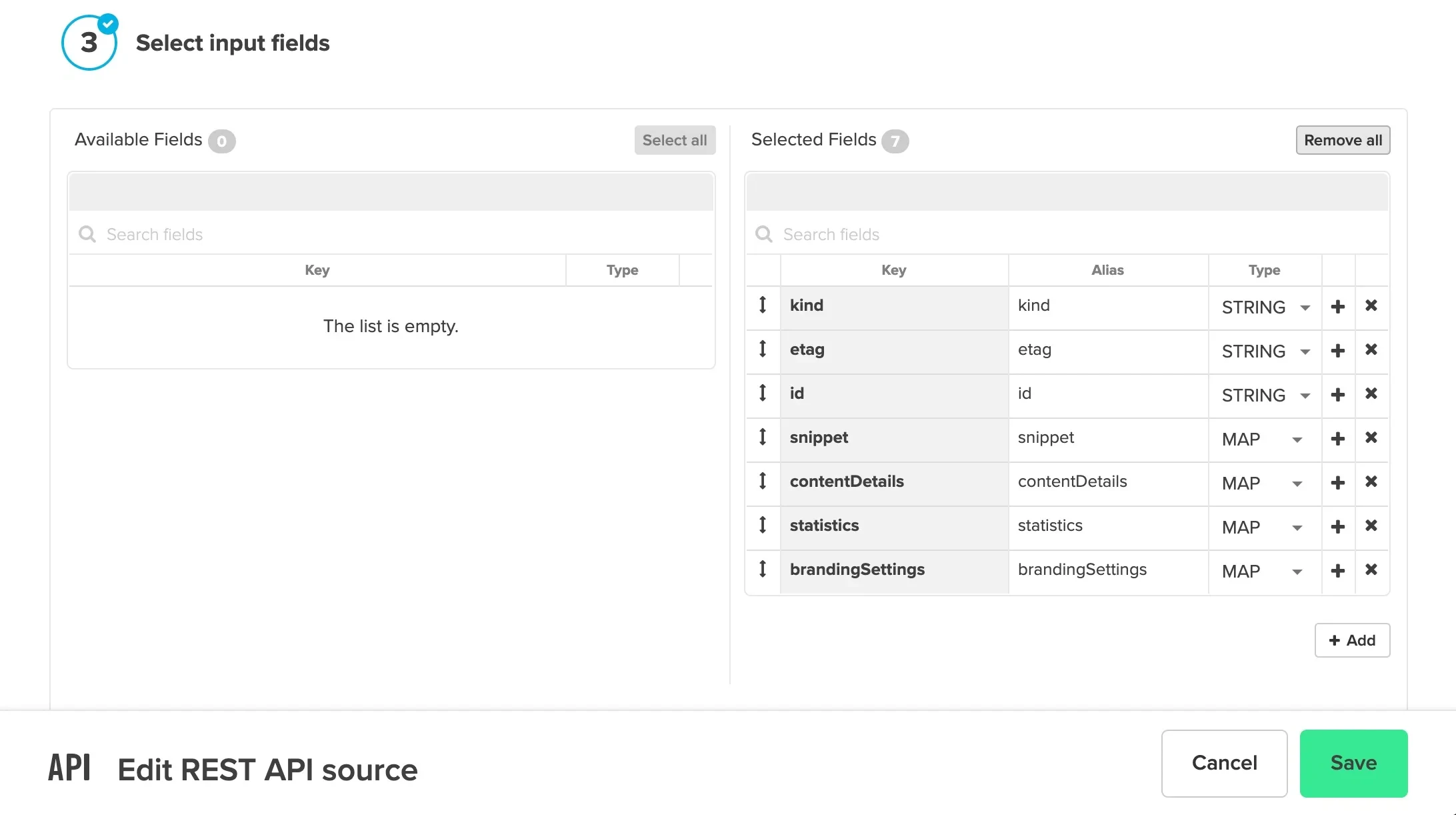The height and width of the screenshot is (815, 1456).
Task: Click the Select all button
Action: [x=675, y=140]
